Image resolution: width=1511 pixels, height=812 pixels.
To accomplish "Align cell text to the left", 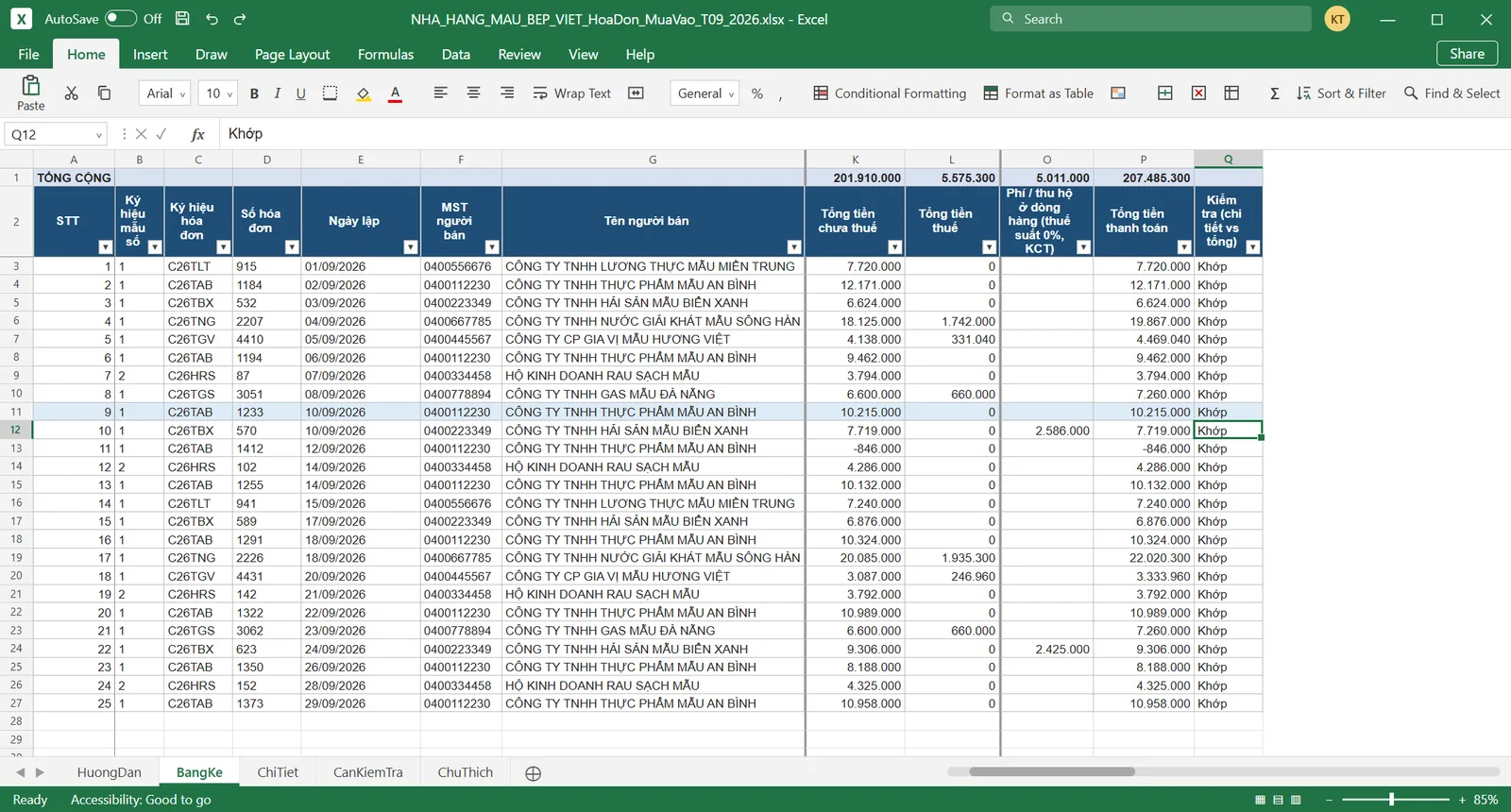I will [x=440, y=93].
